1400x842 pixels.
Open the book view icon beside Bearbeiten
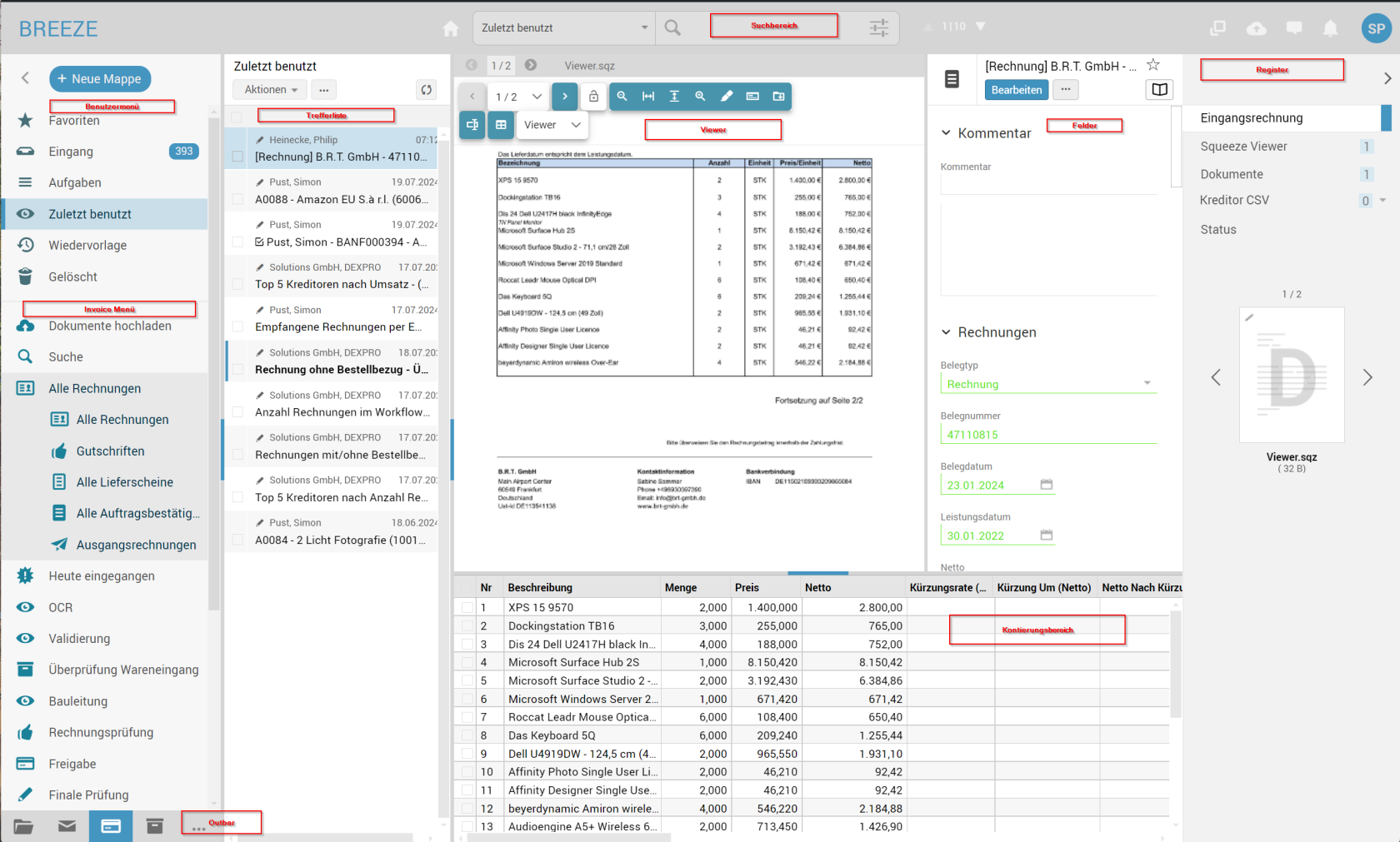pos(1159,89)
